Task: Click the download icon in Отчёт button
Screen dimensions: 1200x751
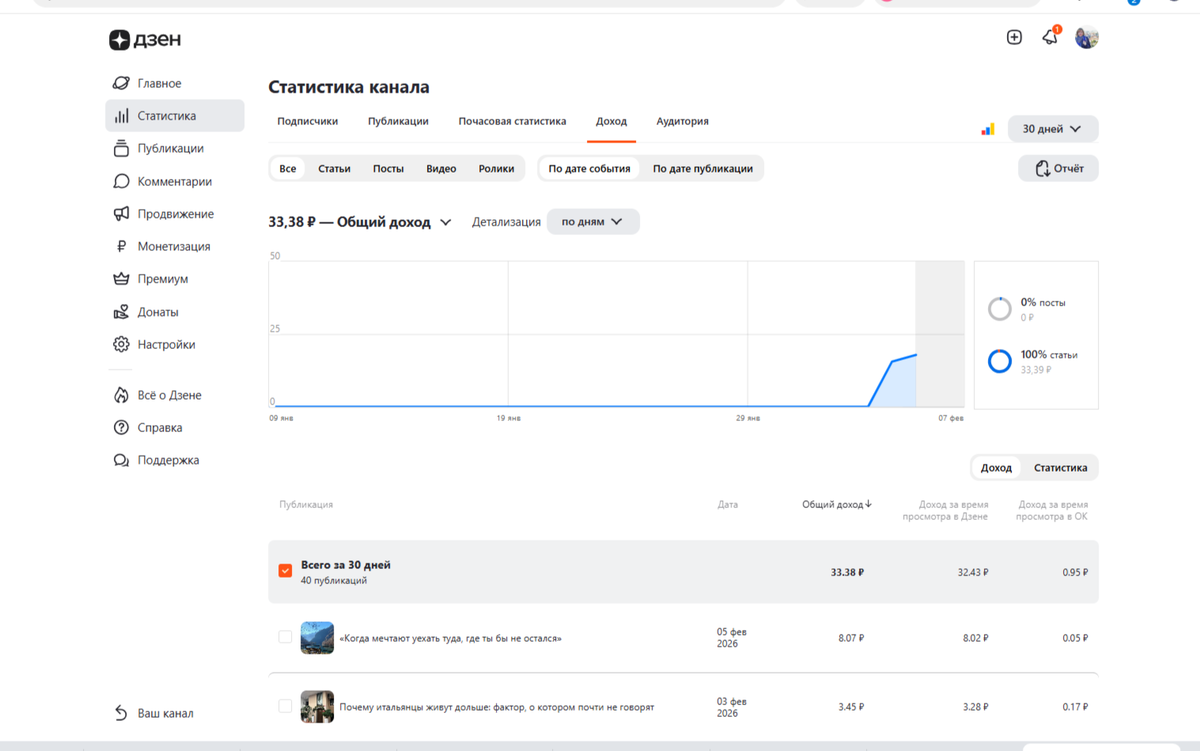Action: point(1042,168)
